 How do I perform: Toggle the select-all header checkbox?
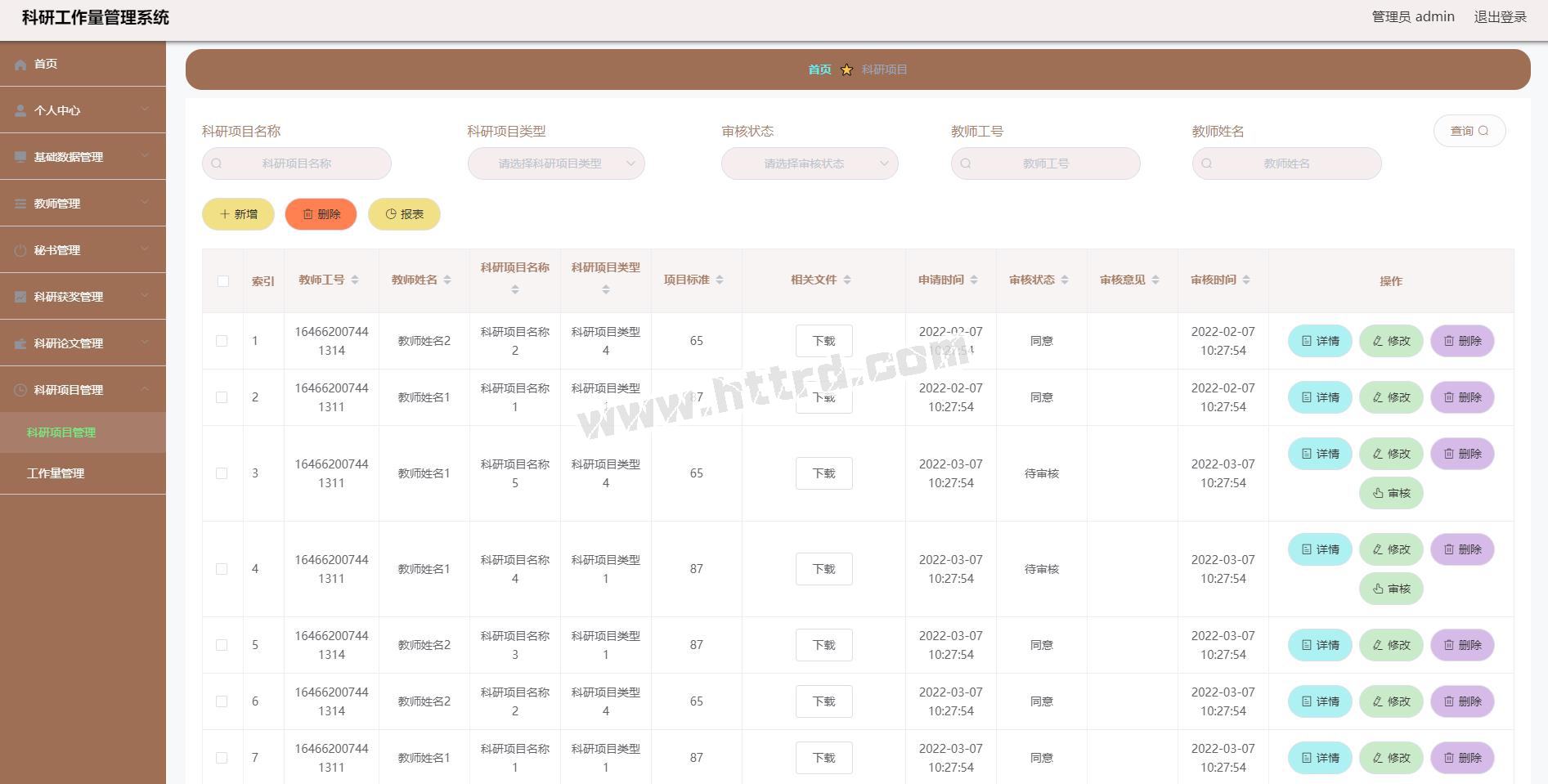(x=222, y=281)
